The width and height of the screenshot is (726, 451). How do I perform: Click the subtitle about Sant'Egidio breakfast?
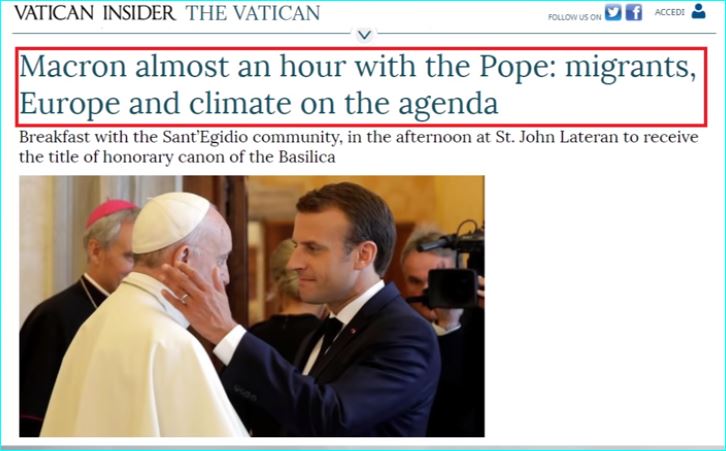[358, 147]
